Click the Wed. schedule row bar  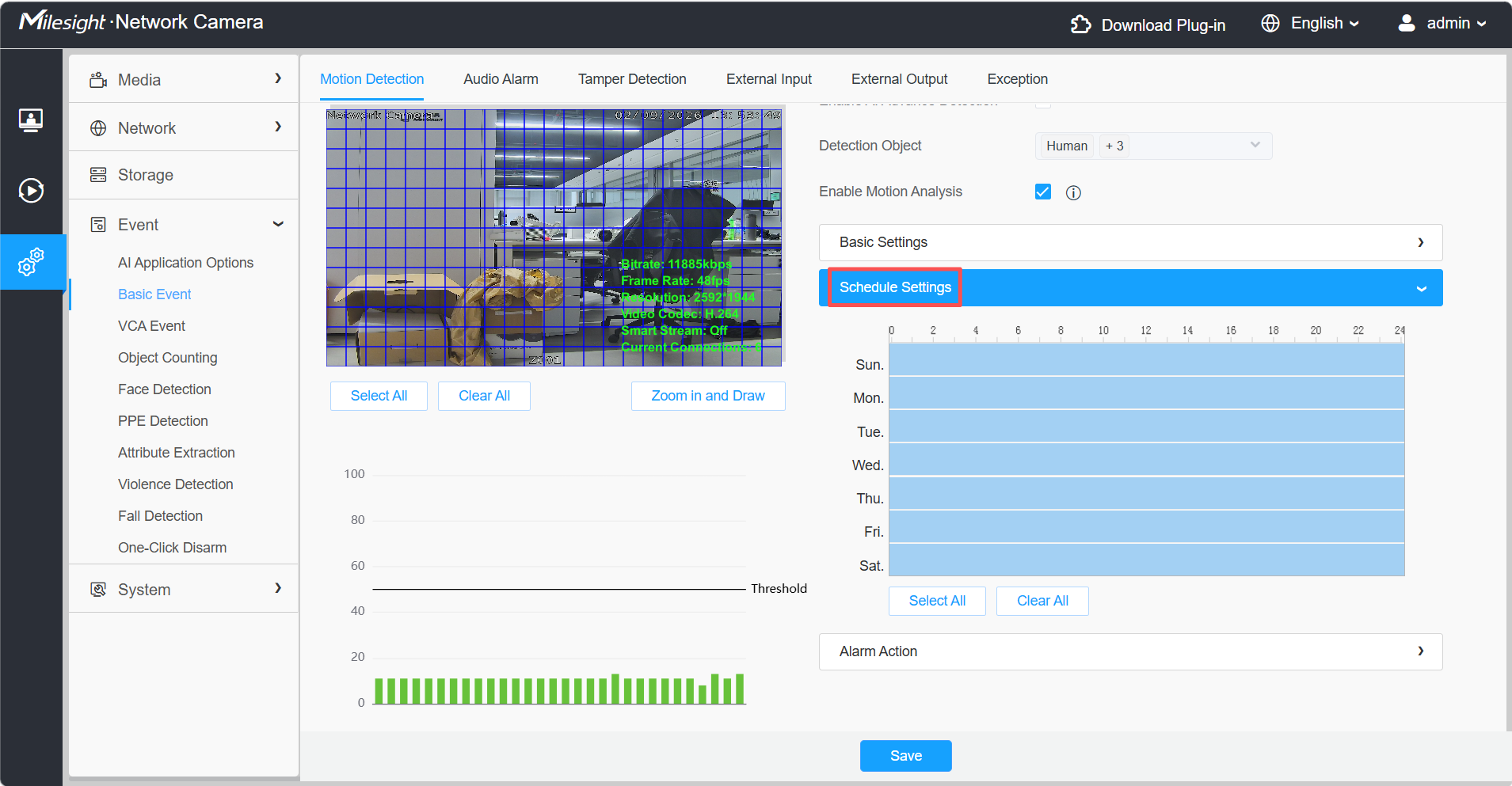click(1146, 459)
